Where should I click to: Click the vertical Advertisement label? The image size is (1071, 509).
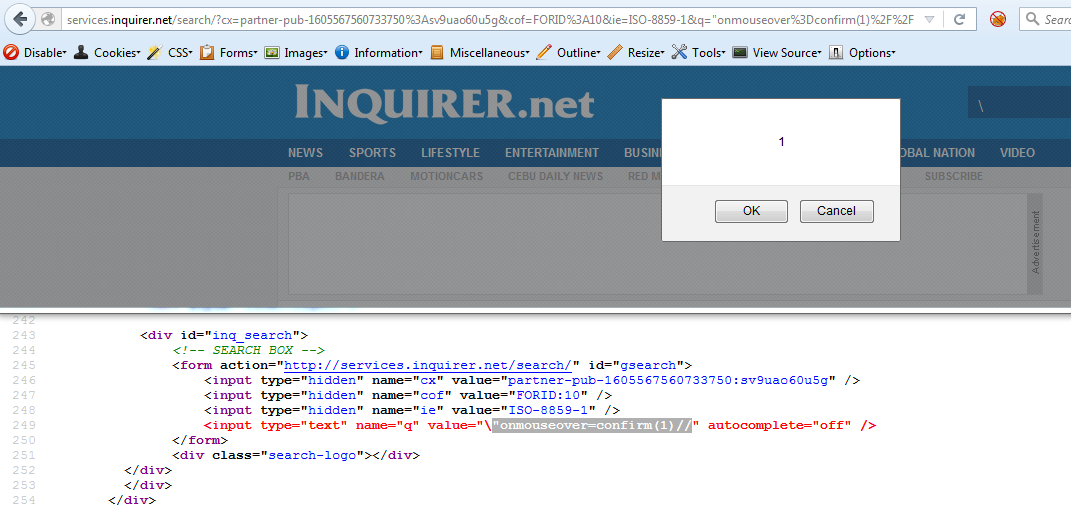click(1036, 243)
